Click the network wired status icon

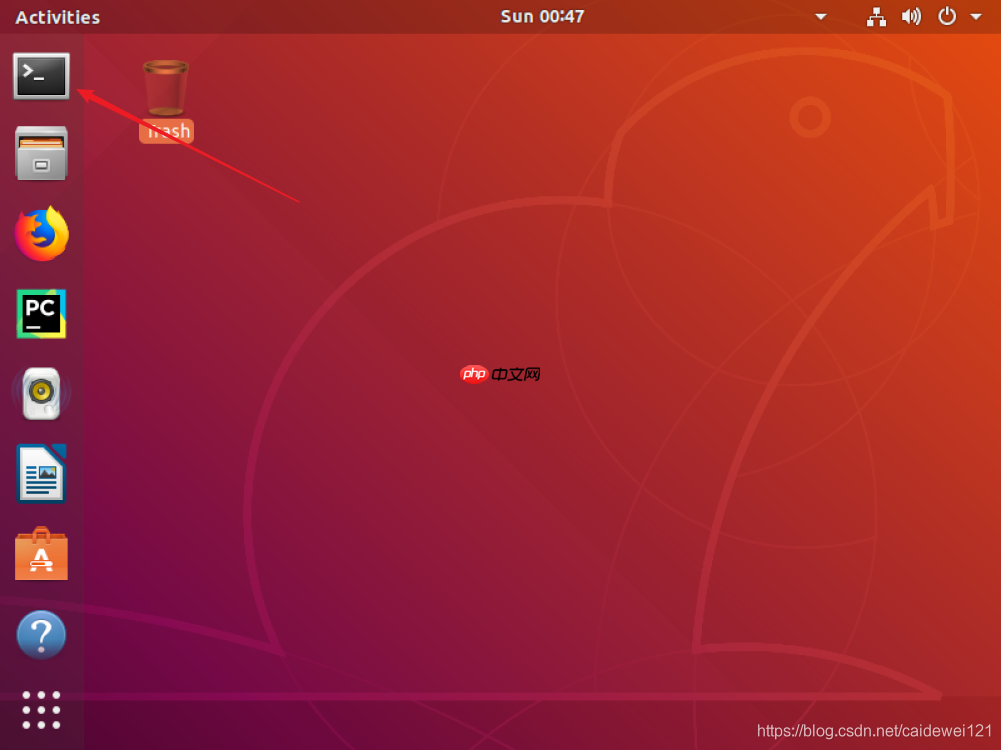click(876, 17)
